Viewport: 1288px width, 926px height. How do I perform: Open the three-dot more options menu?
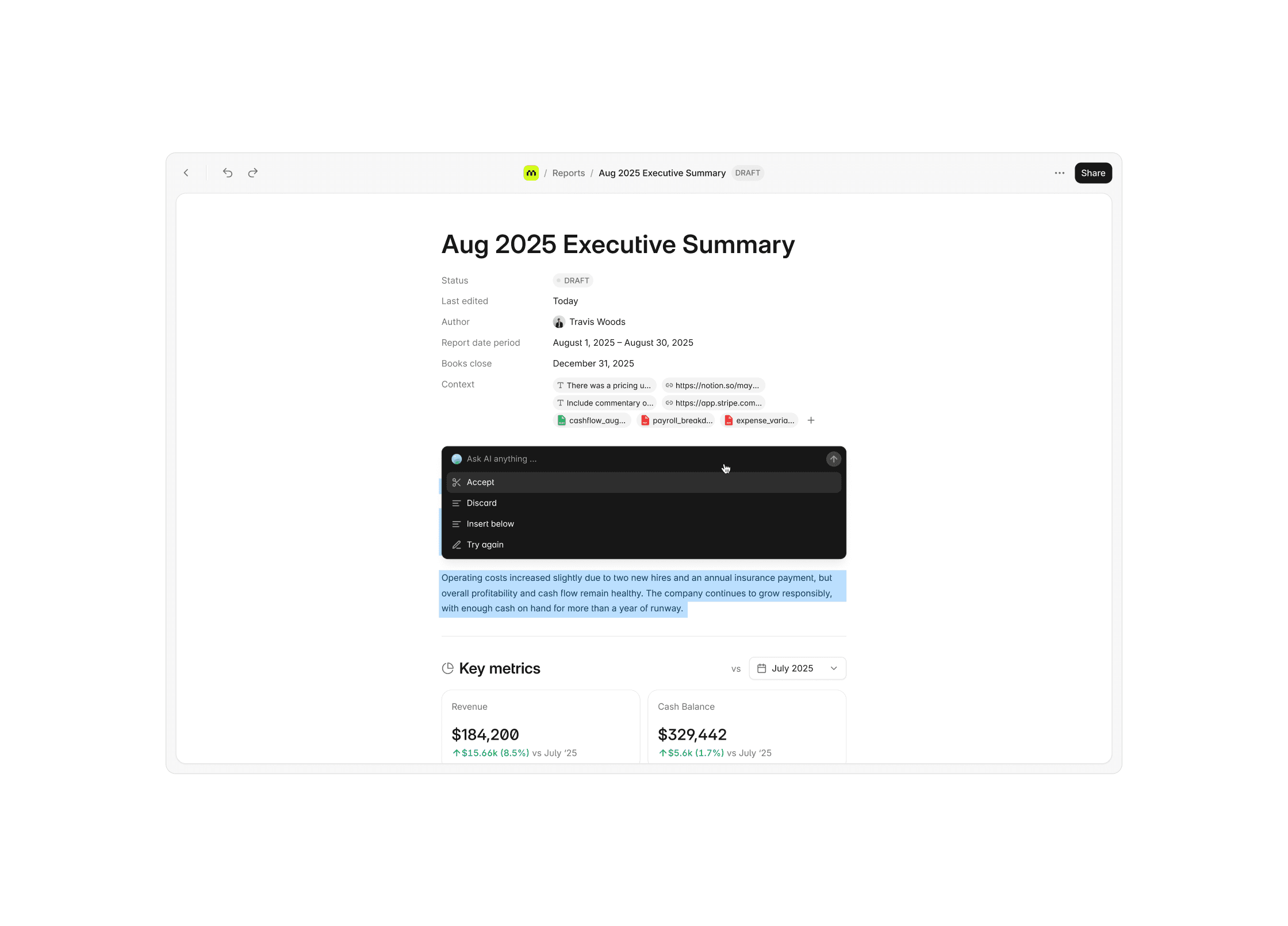coord(1059,173)
